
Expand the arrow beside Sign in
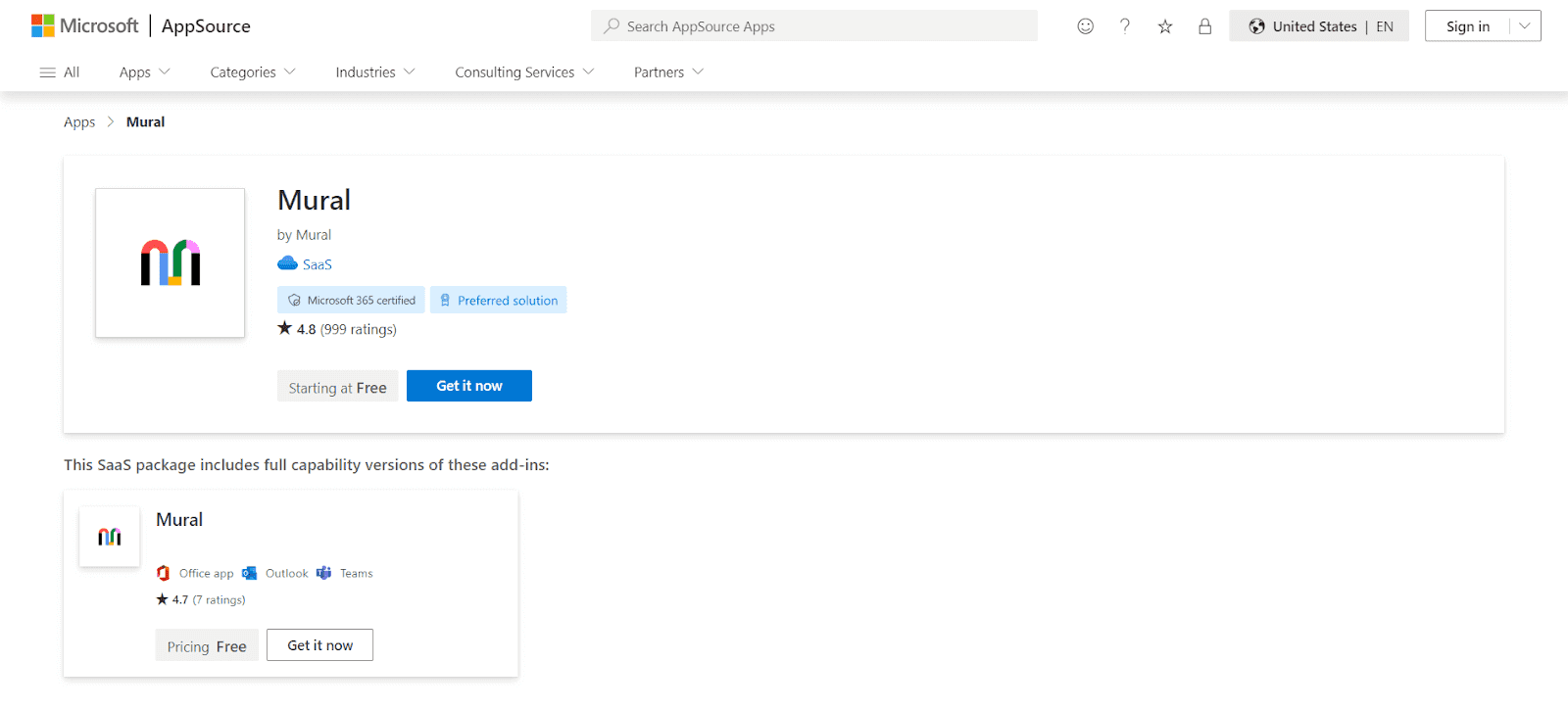1525,26
